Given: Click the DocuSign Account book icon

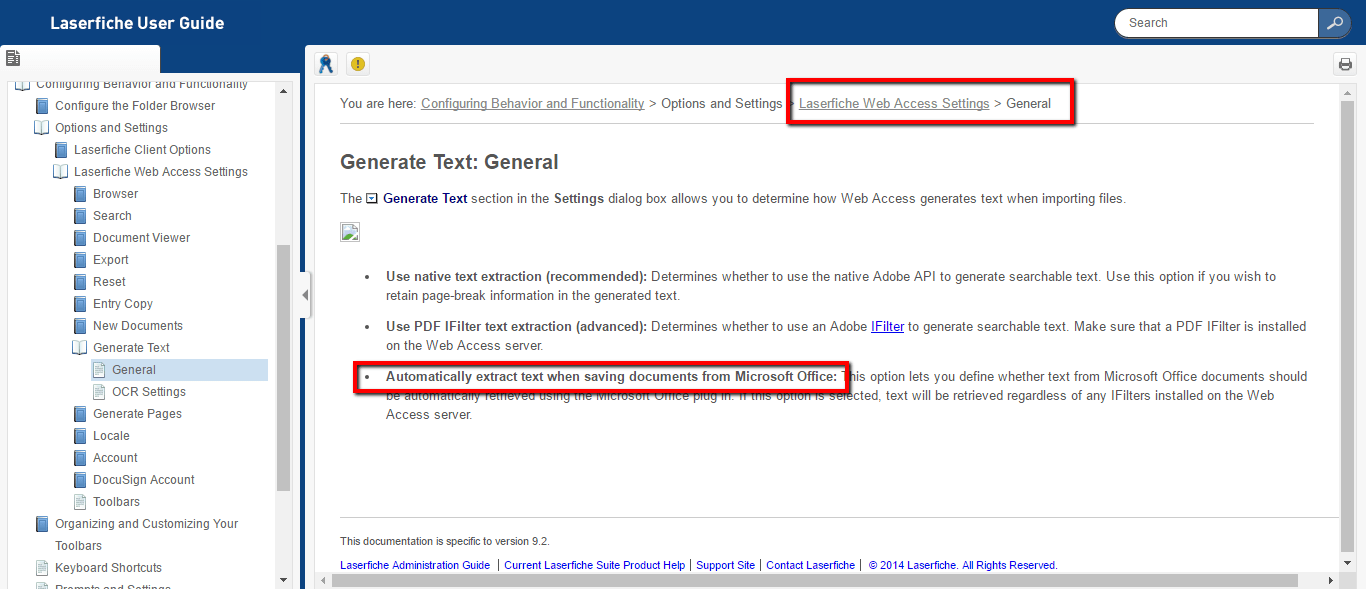Looking at the screenshot, I should click(x=80, y=480).
